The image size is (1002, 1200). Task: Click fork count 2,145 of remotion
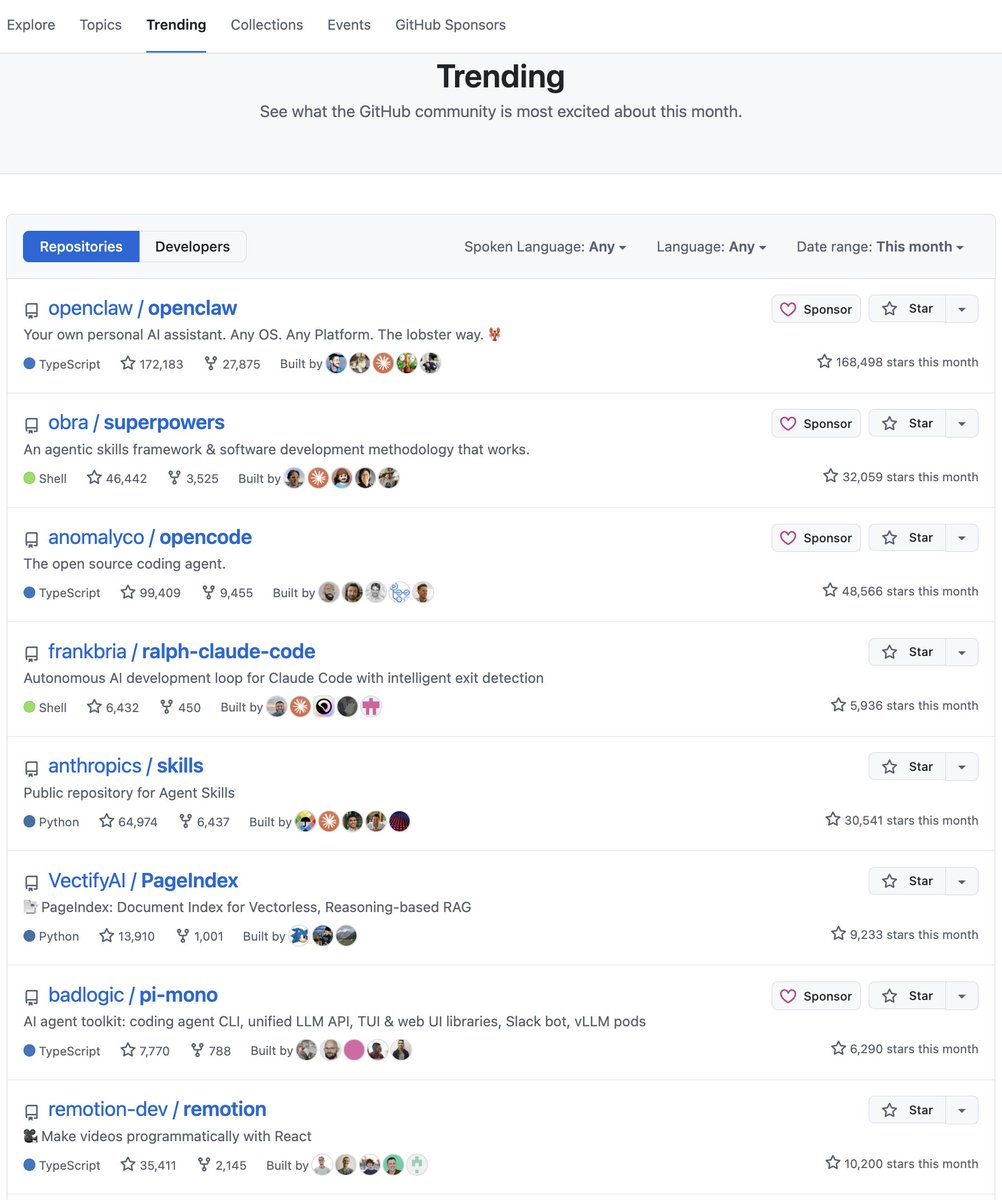pyautogui.click(x=222, y=1165)
